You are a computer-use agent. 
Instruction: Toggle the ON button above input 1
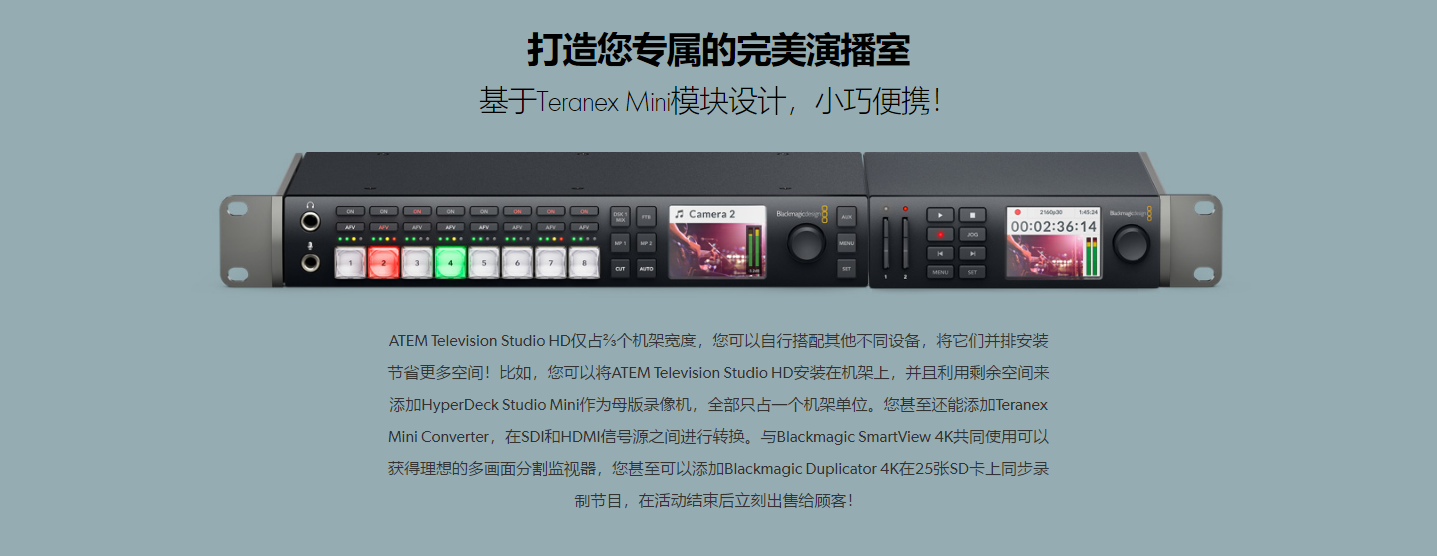(350, 212)
